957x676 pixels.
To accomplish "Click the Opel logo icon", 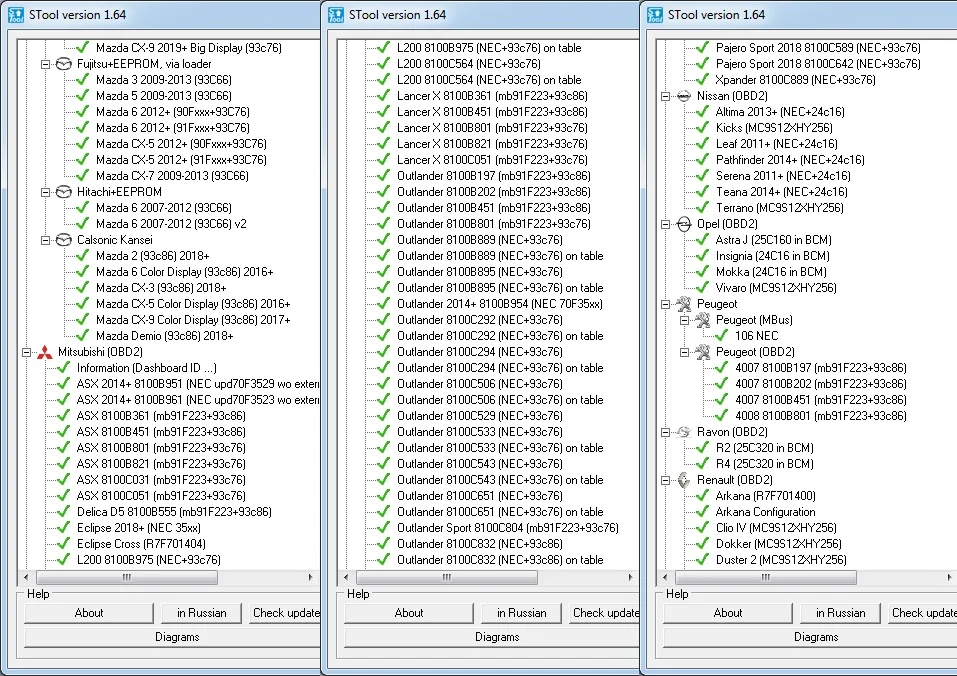I will (684, 224).
